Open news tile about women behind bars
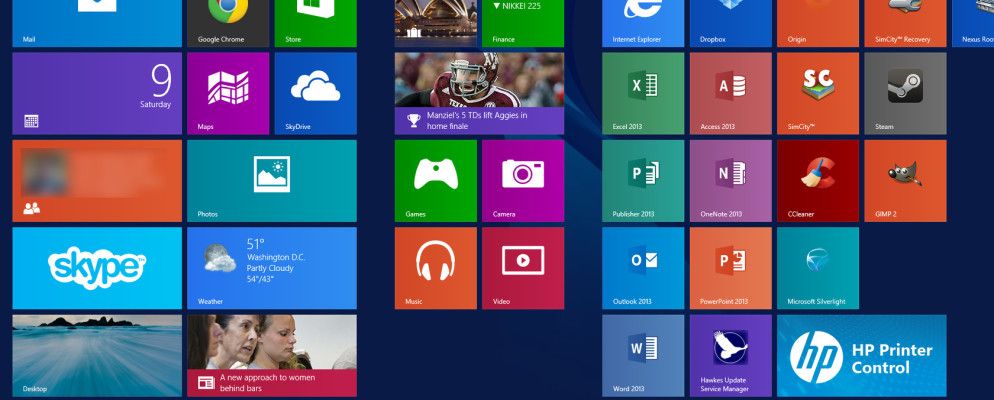Image resolution: width=994 pixels, height=400 pixels. (x=272, y=356)
